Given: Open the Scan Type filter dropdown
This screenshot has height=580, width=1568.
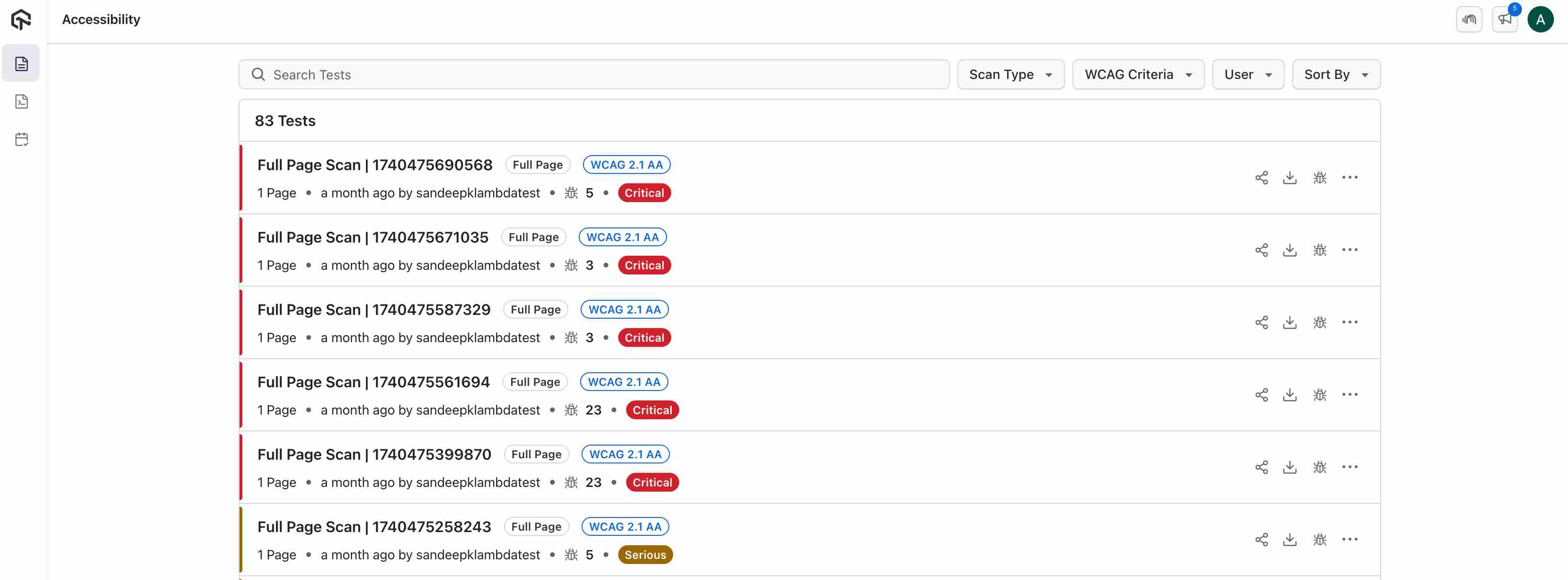Looking at the screenshot, I should point(1010,75).
